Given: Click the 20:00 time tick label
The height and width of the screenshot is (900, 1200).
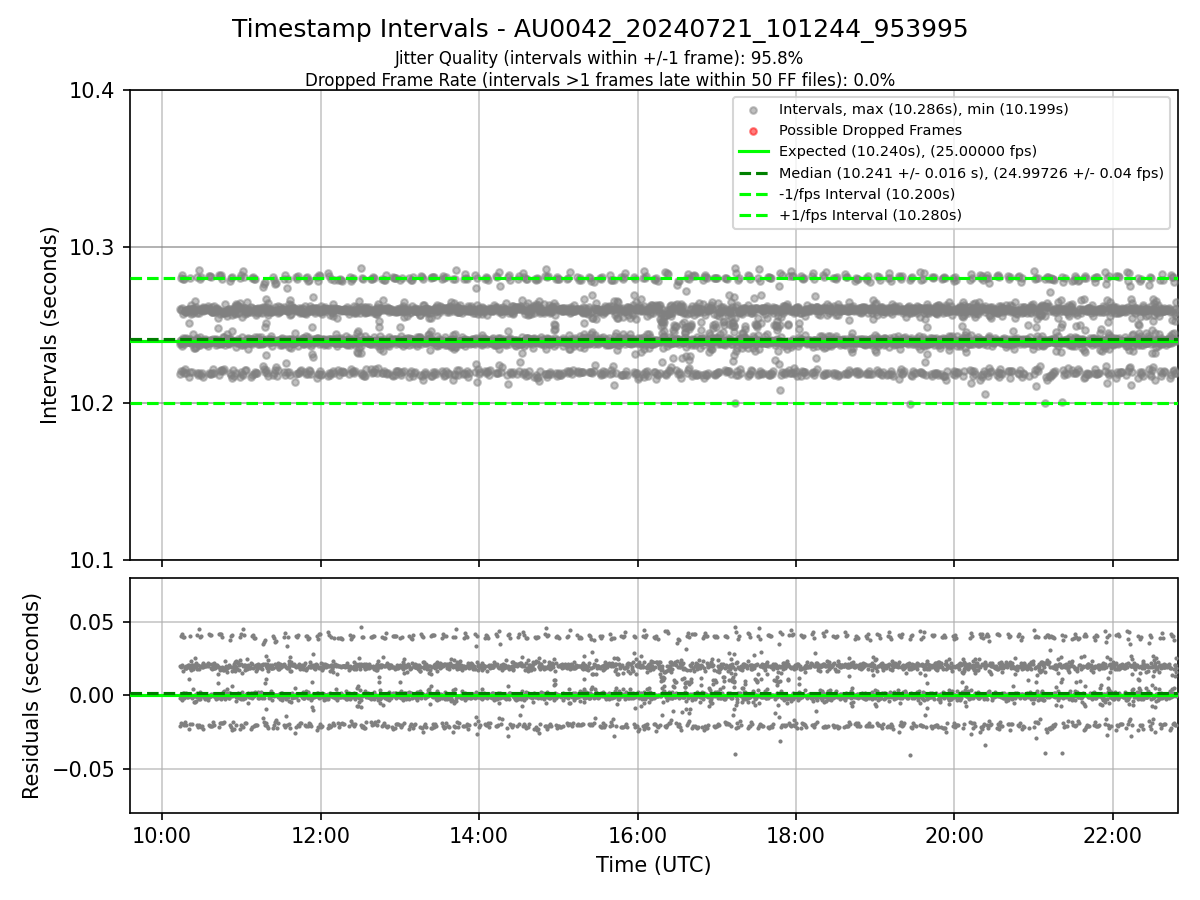Looking at the screenshot, I should [954, 835].
